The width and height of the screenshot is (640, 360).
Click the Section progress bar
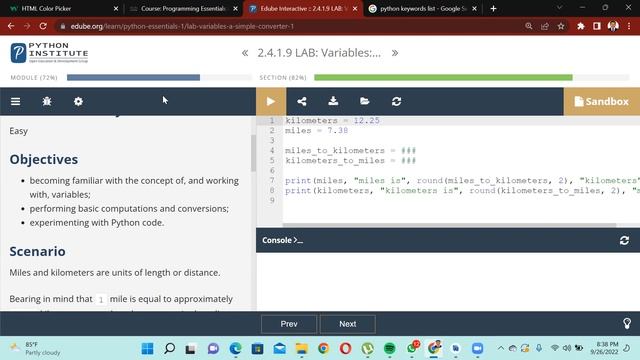[x=471, y=78]
